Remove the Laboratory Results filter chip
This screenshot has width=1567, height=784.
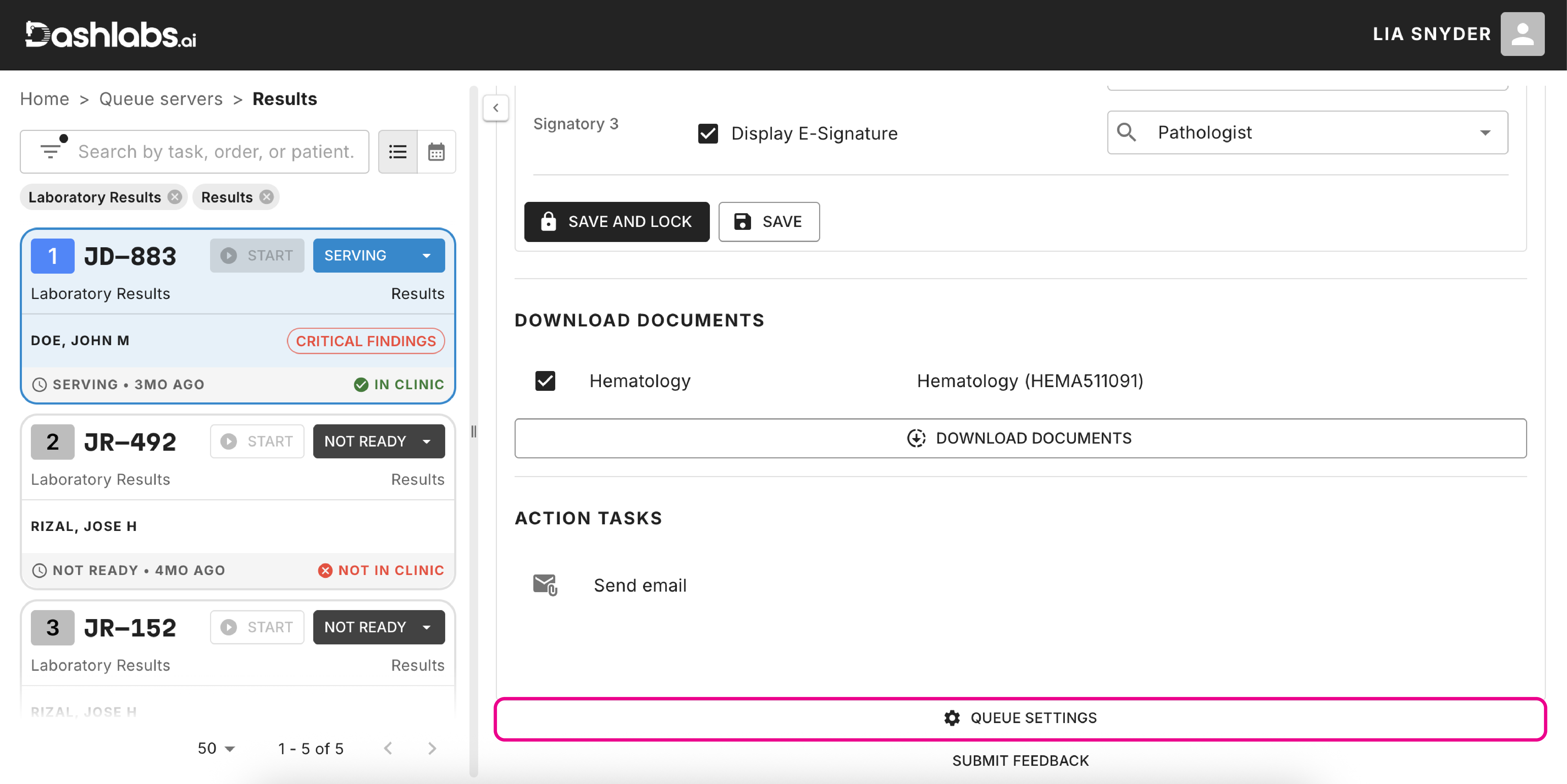click(x=175, y=197)
